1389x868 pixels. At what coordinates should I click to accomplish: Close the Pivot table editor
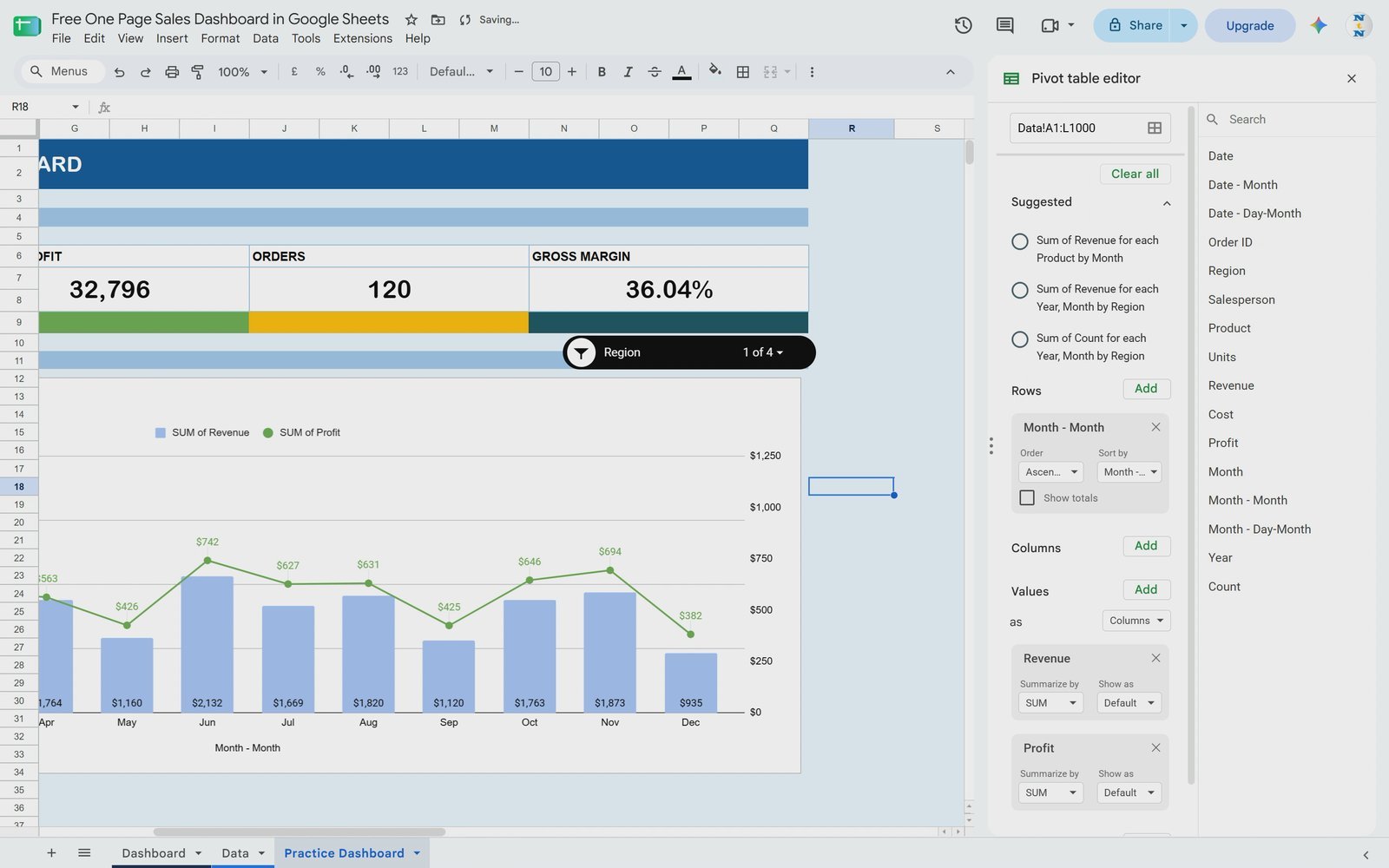[1352, 78]
